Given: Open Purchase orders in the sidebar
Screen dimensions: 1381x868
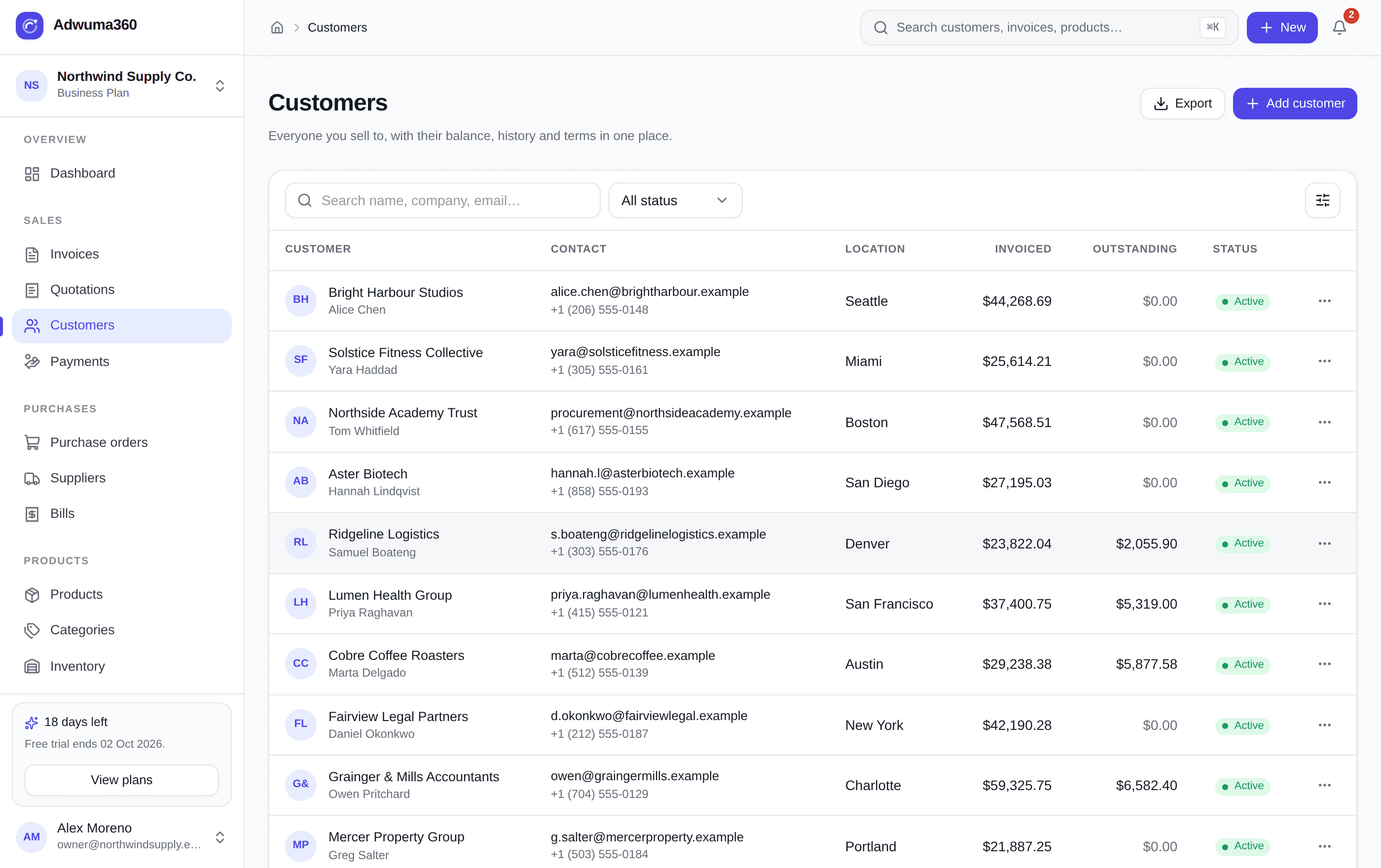Looking at the screenshot, I should click(122, 442).
